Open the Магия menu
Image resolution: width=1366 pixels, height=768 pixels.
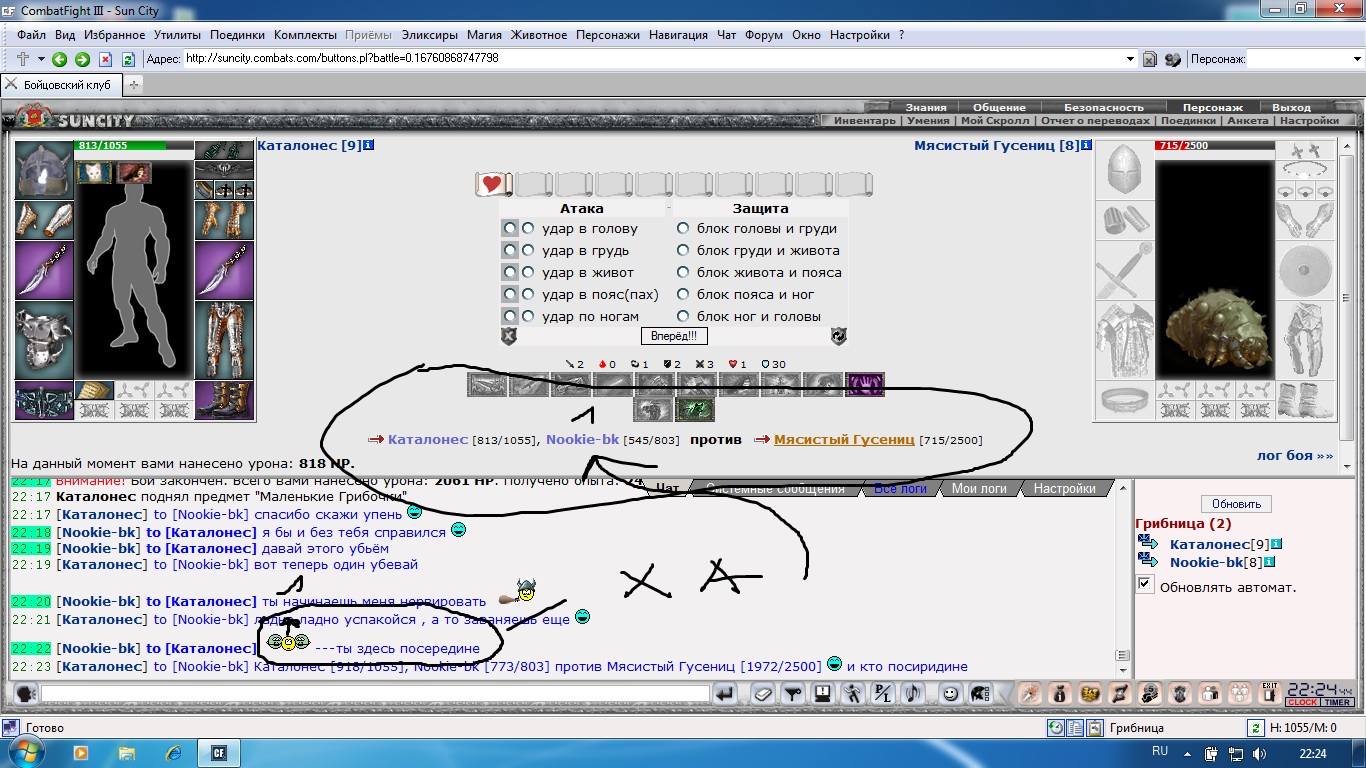tap(485, 35)
